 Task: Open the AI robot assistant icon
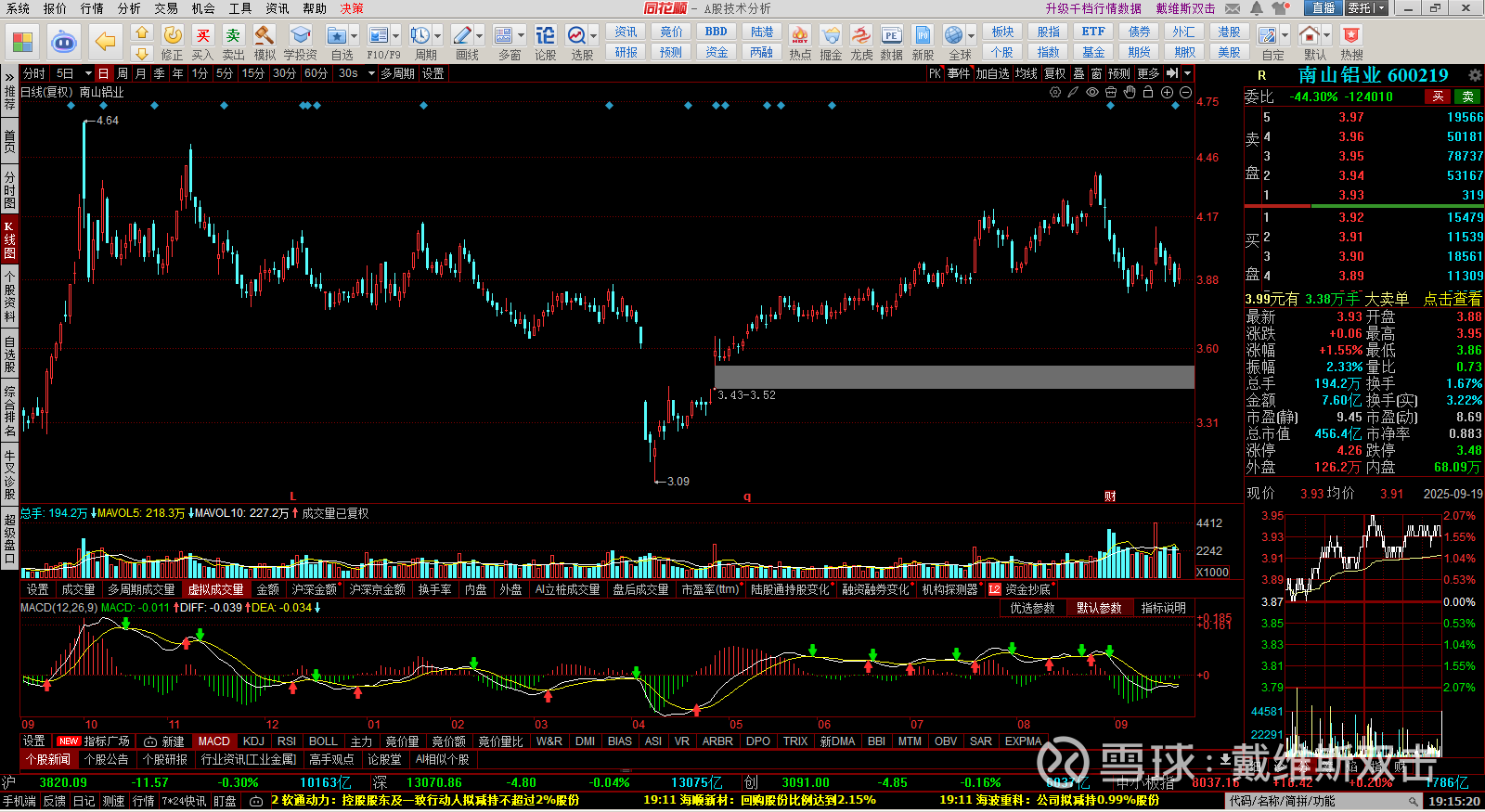(x=63, y=42)
